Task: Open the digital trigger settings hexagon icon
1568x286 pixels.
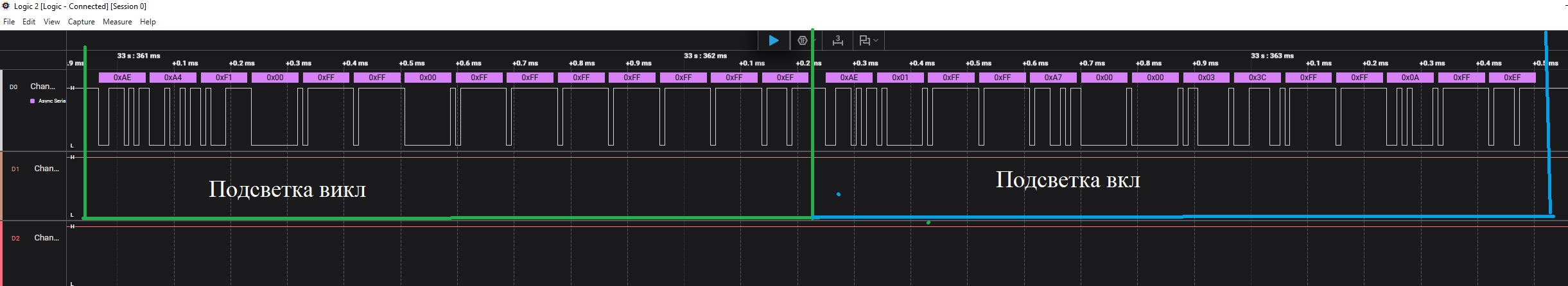Action: pos(802,40)
